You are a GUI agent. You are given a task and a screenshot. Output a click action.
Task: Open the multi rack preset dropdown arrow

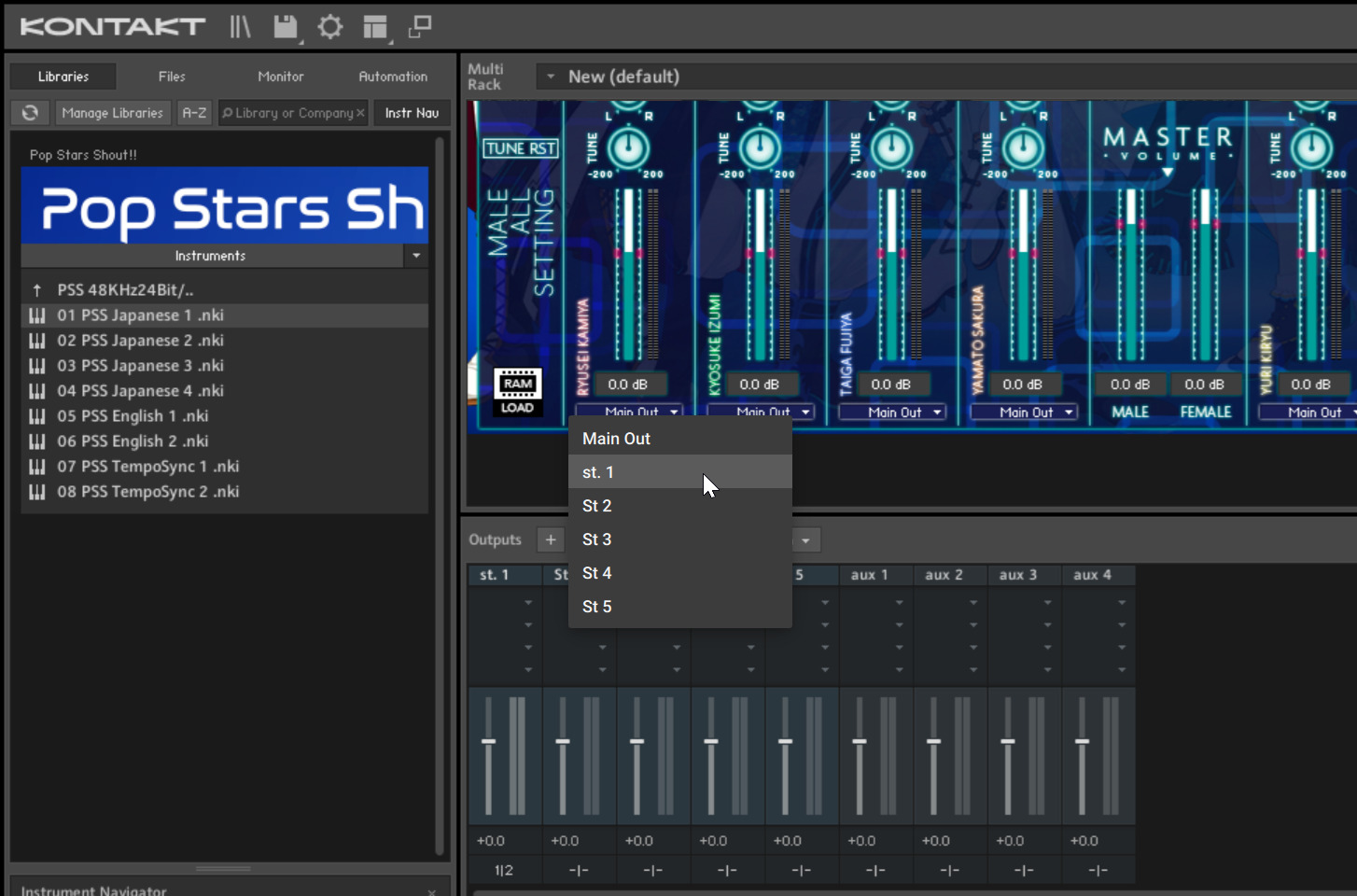click(551, 77)
